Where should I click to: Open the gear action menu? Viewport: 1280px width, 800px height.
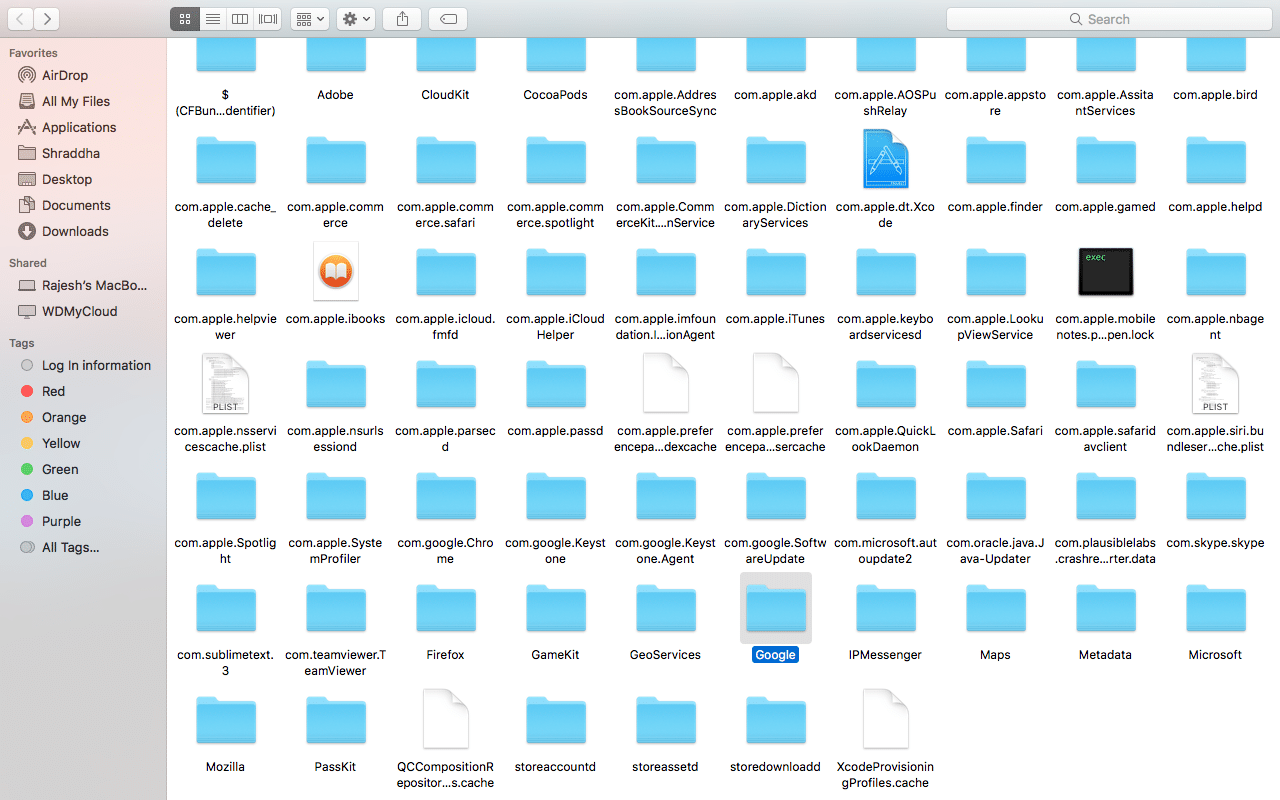[x=356, y=19]
